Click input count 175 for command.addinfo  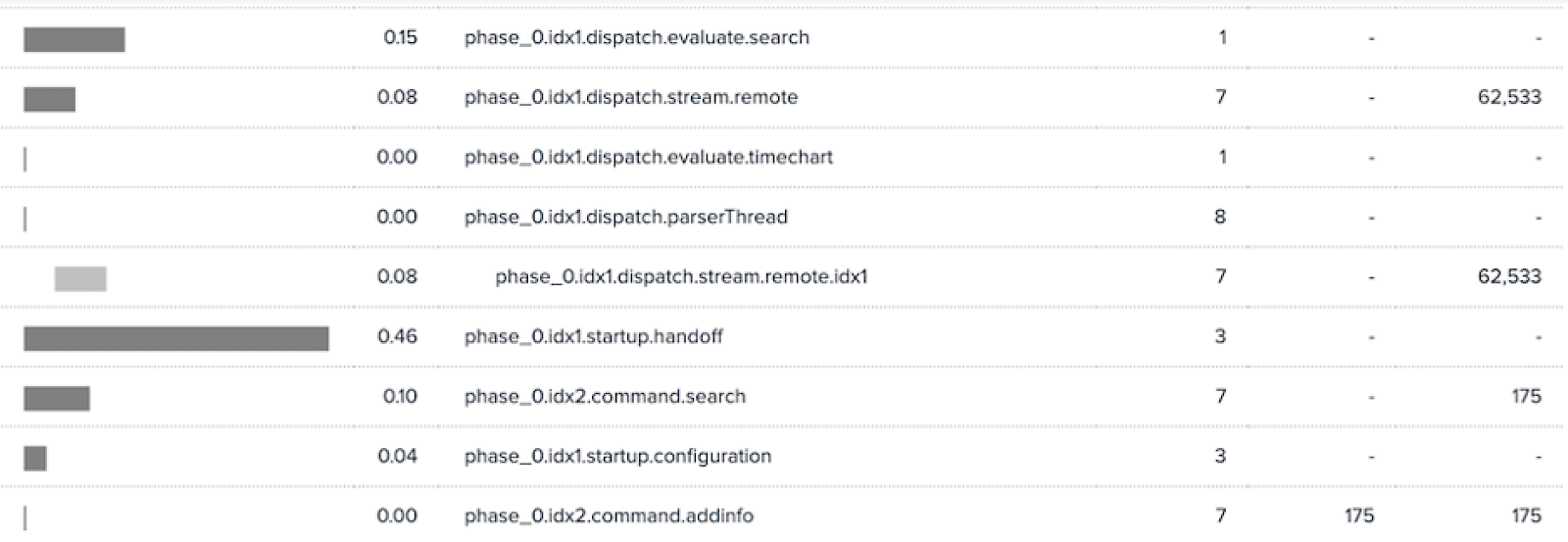1359,516
